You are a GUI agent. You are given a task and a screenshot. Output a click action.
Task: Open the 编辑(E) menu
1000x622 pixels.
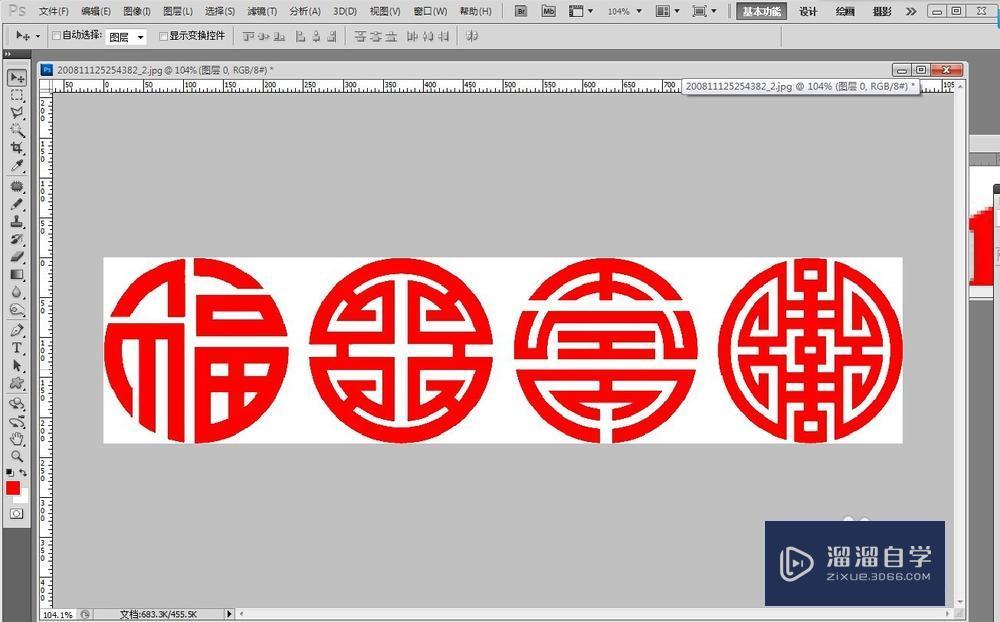pos(96,11)
